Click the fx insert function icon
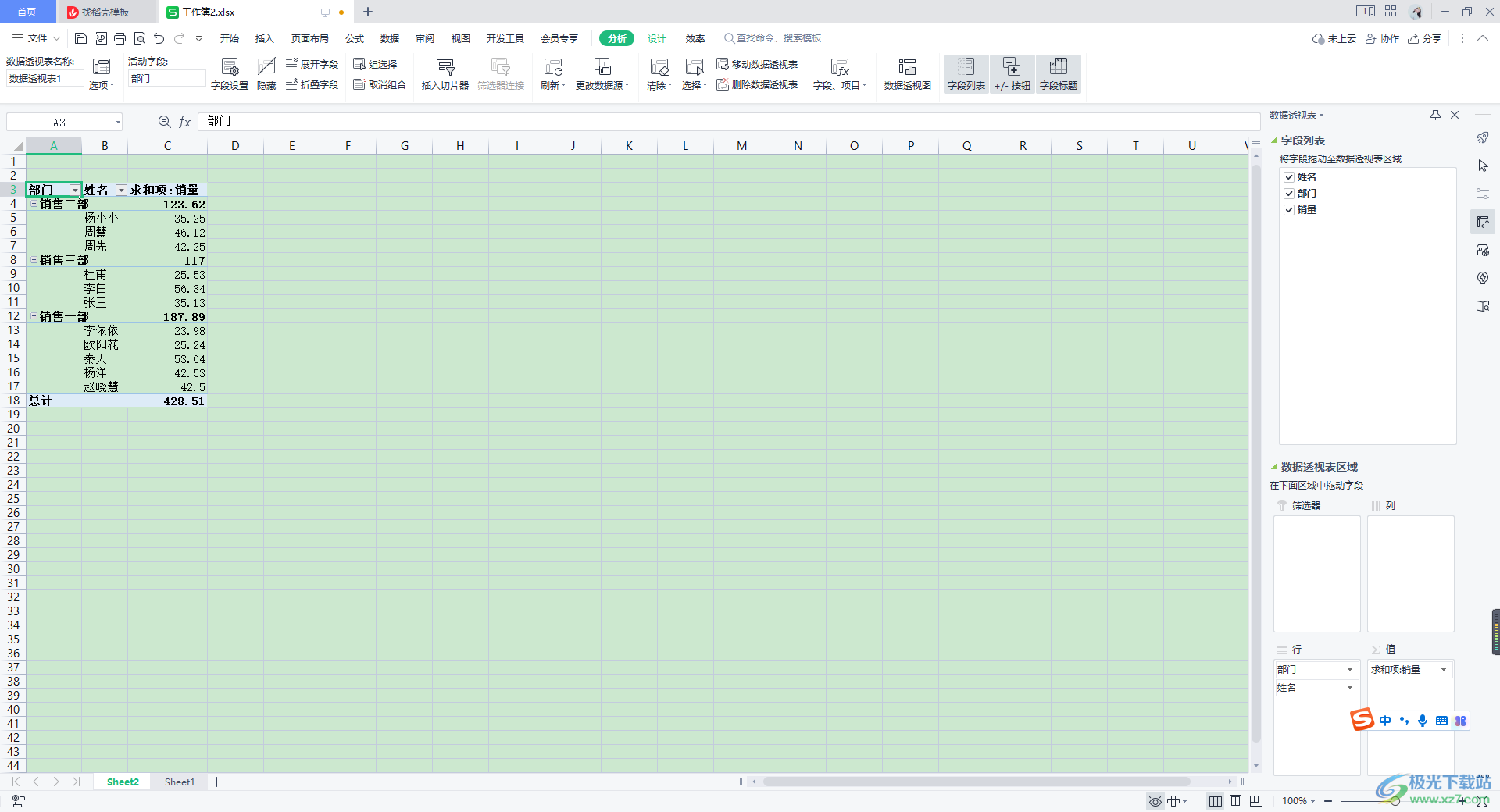Image resolution: width=1500 pixels, height=812 pixels. [x=185, y=122]
